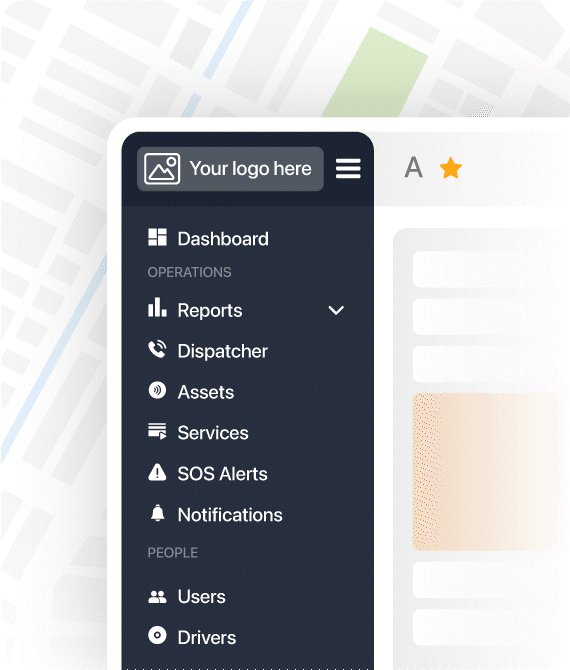Click the hamburger menu icon
Screen dimensions: 570x670
(348, 169)
